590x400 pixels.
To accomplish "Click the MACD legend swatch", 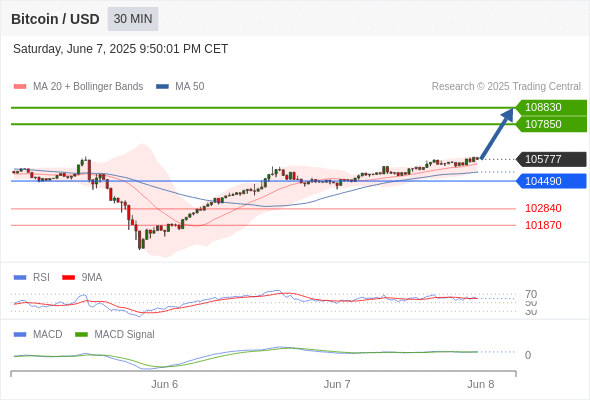I will pyautogui.click(x=20, y=335).
